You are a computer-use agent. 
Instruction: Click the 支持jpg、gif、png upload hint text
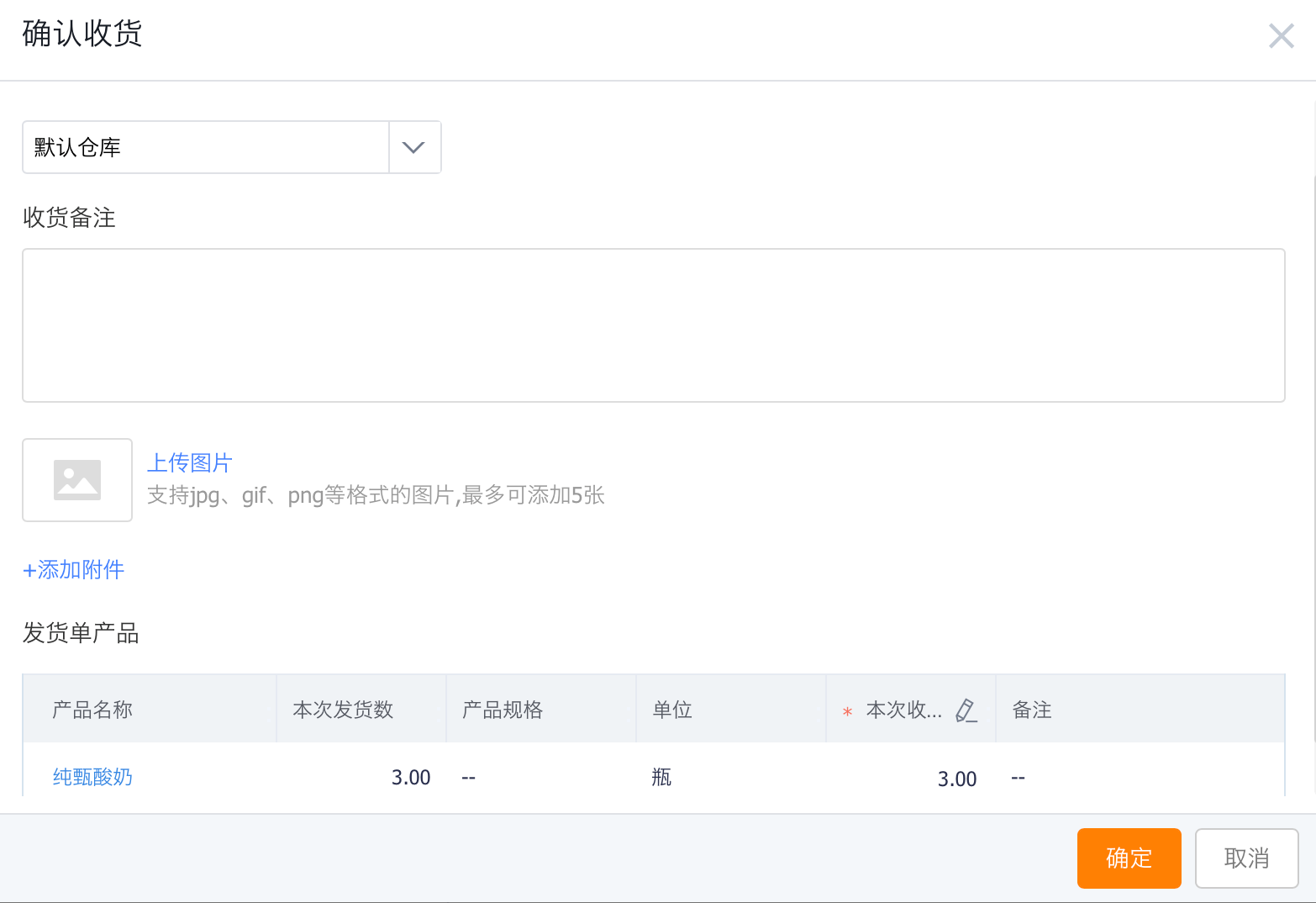click(376, 495)
